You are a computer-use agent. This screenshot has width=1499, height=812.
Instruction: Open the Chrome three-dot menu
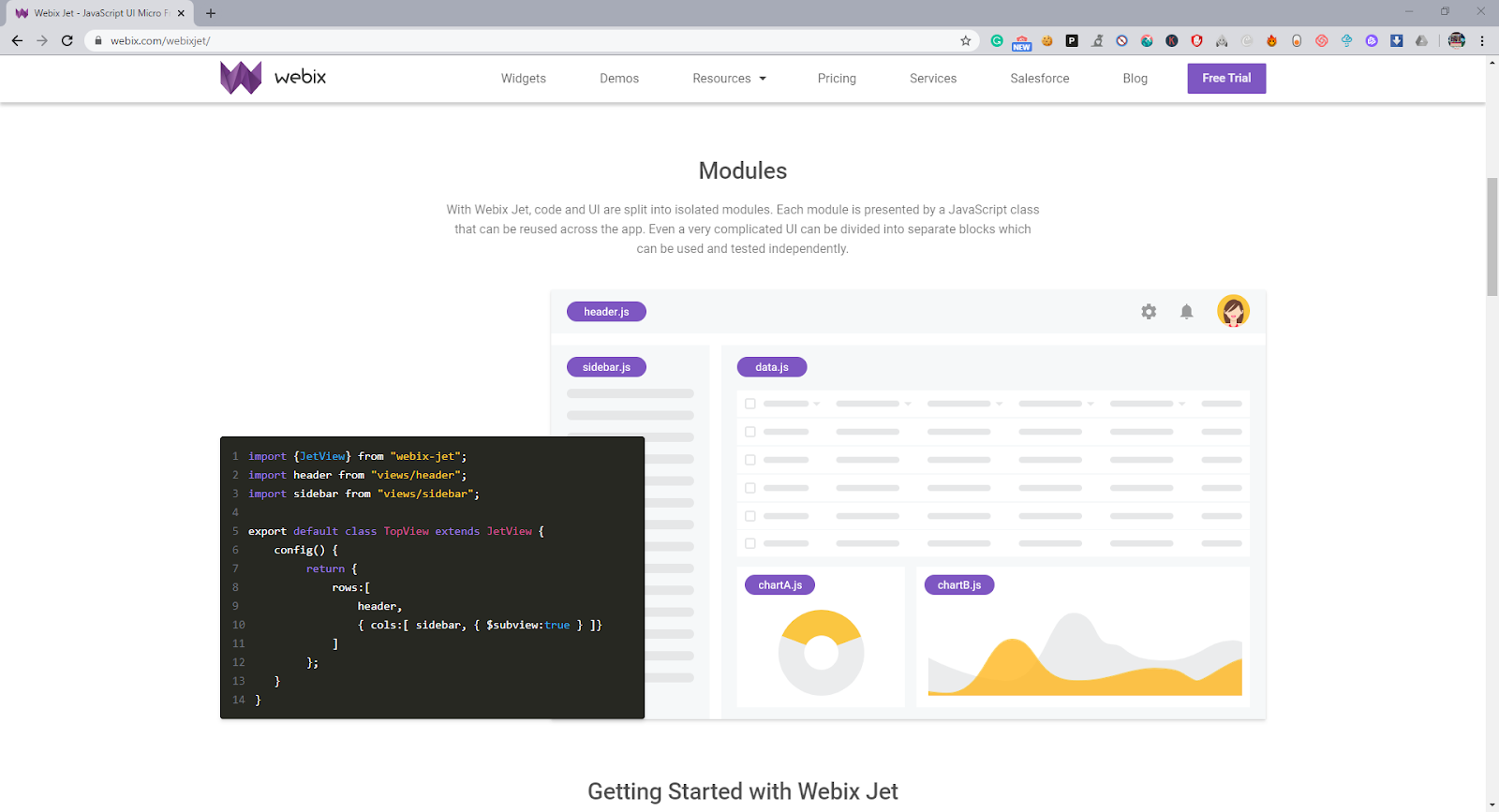tap(1482, 40)
